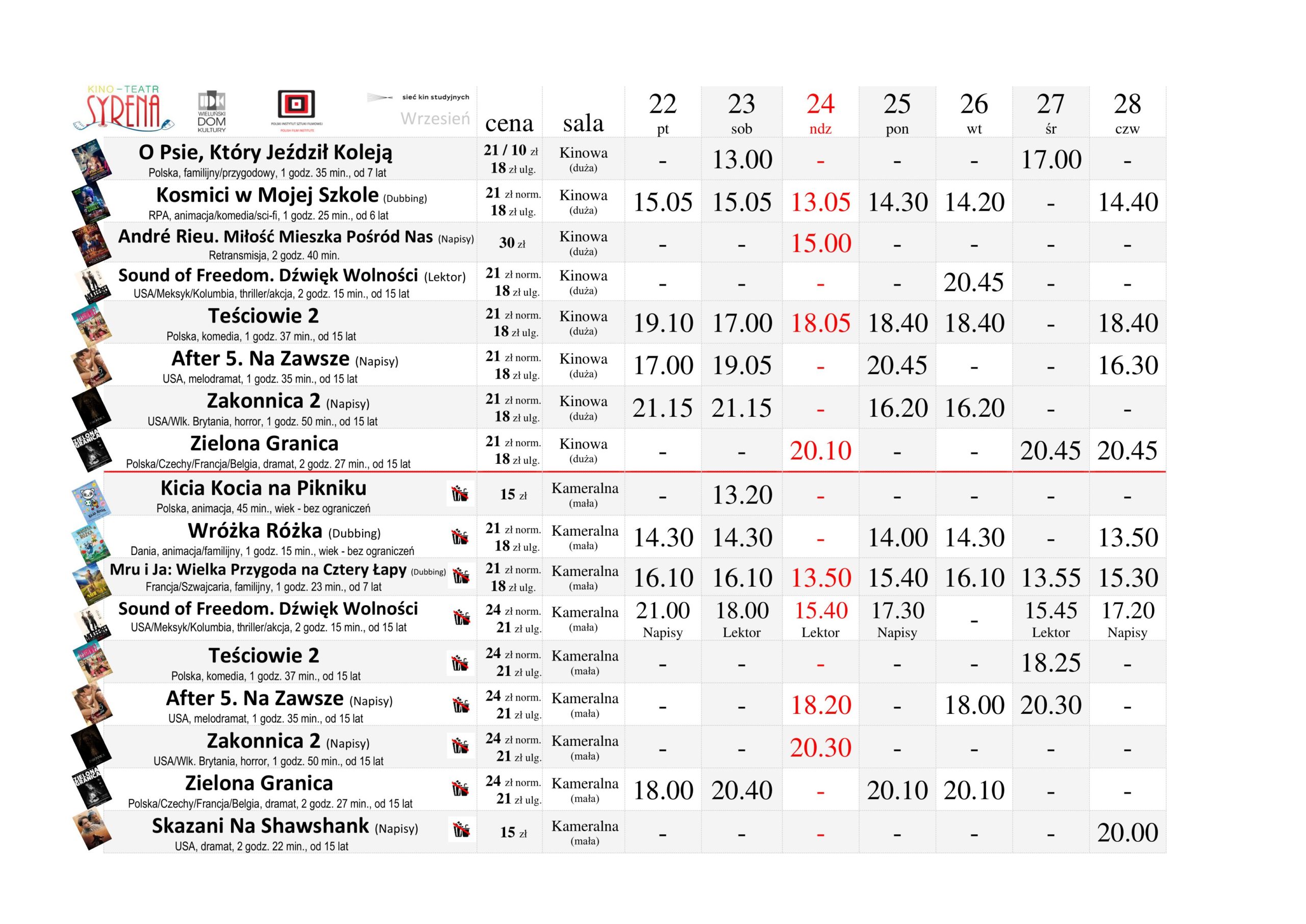
Task: Pick the red 20.30 Sunday Zakonnica 2 showing
Action: (821, 747)
